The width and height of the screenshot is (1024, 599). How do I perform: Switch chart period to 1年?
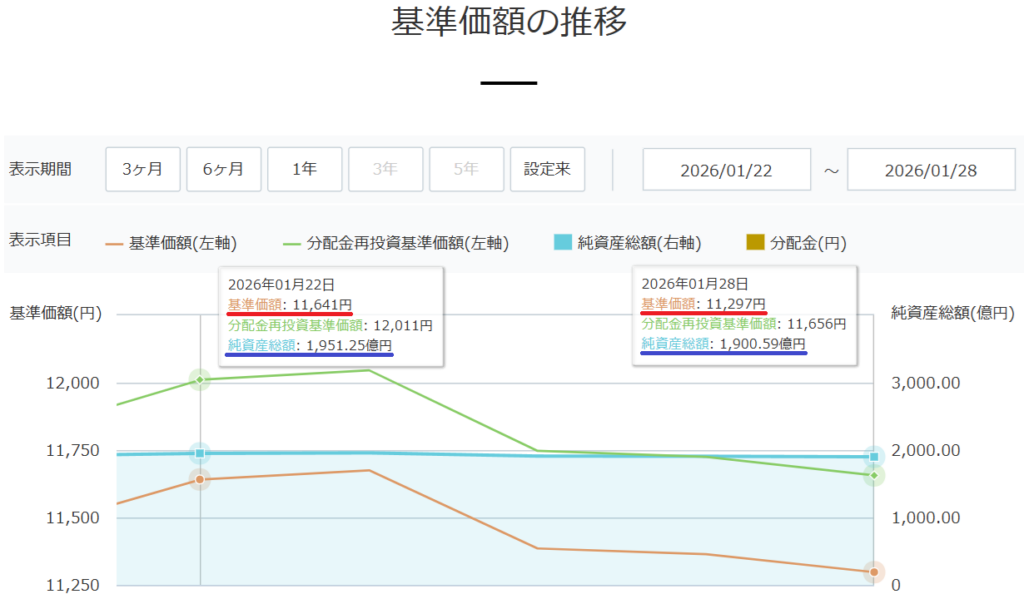304,169
